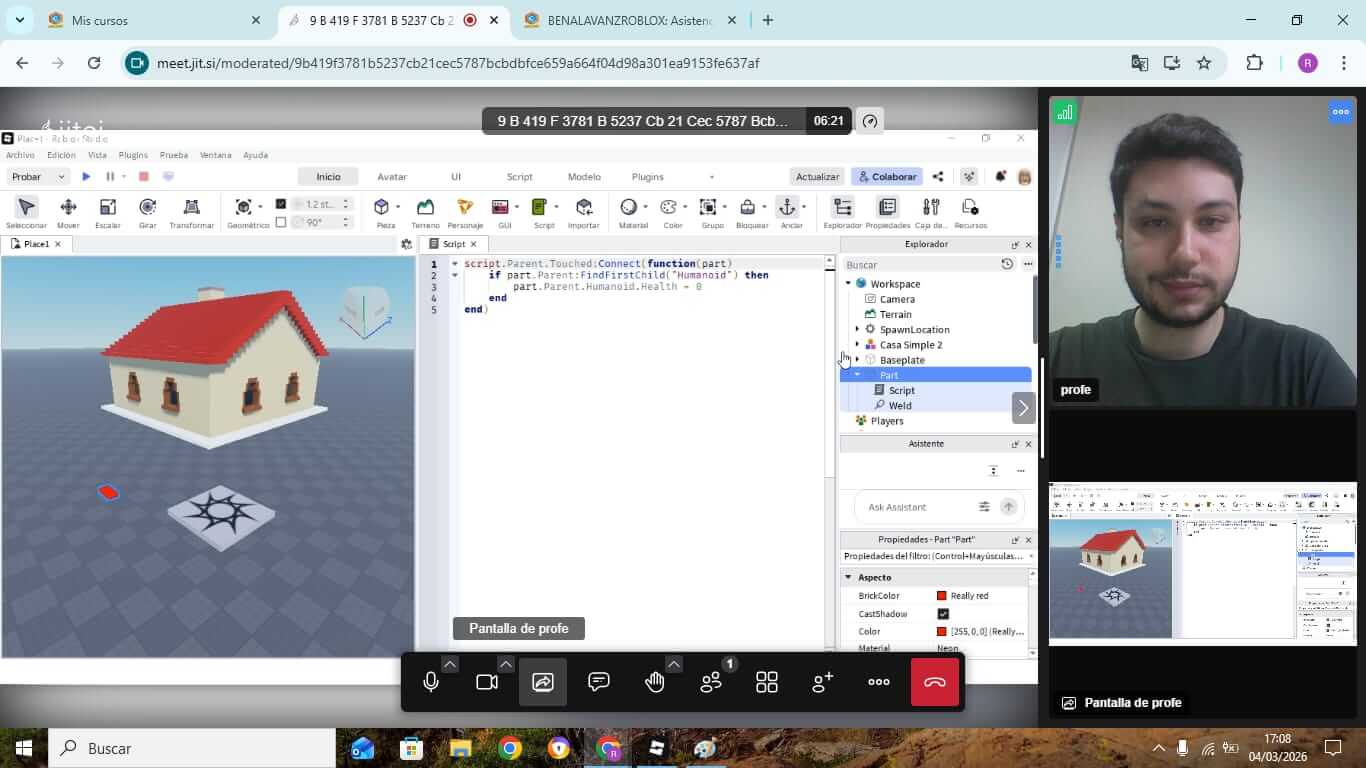Click the Color 255,0,0 swatch
The height and width of the screenshot is (768, 1366).
tap(941, 632)
